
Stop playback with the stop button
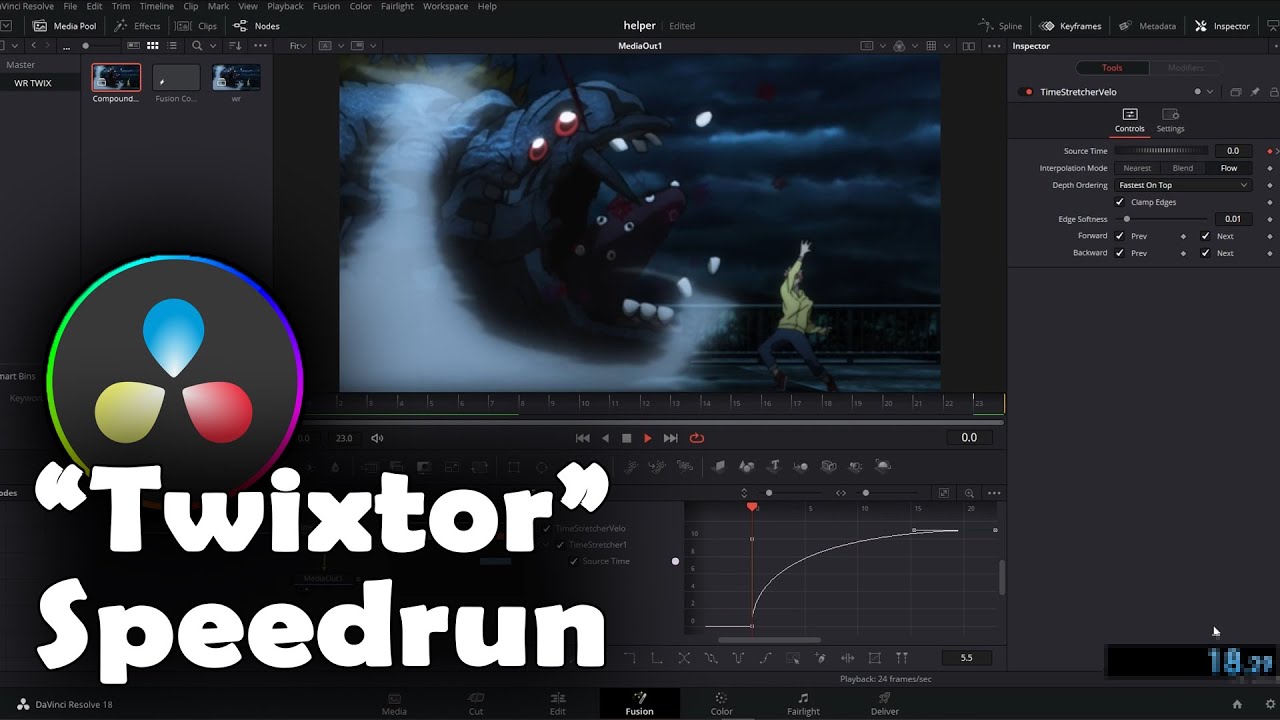627,438
